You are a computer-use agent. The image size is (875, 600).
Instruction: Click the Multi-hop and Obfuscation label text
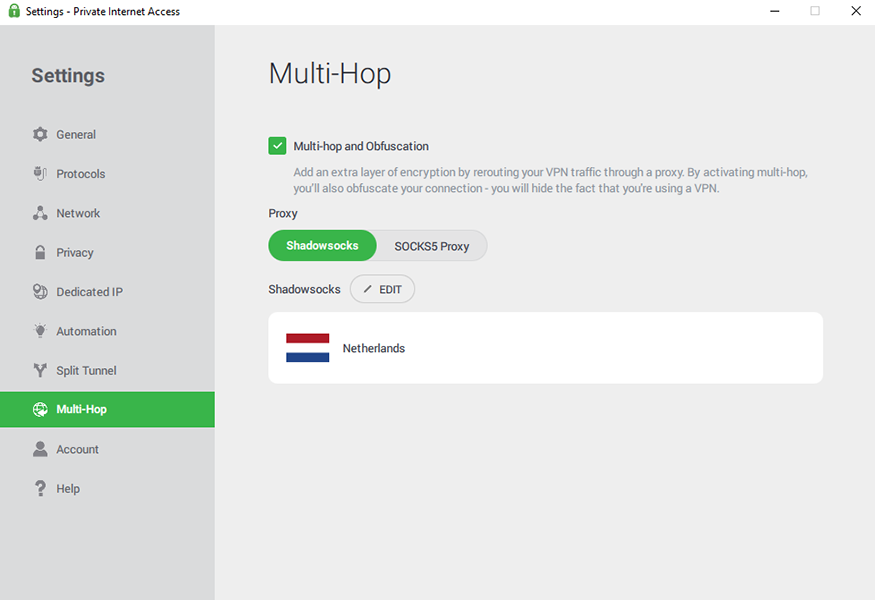pos(360,146)
